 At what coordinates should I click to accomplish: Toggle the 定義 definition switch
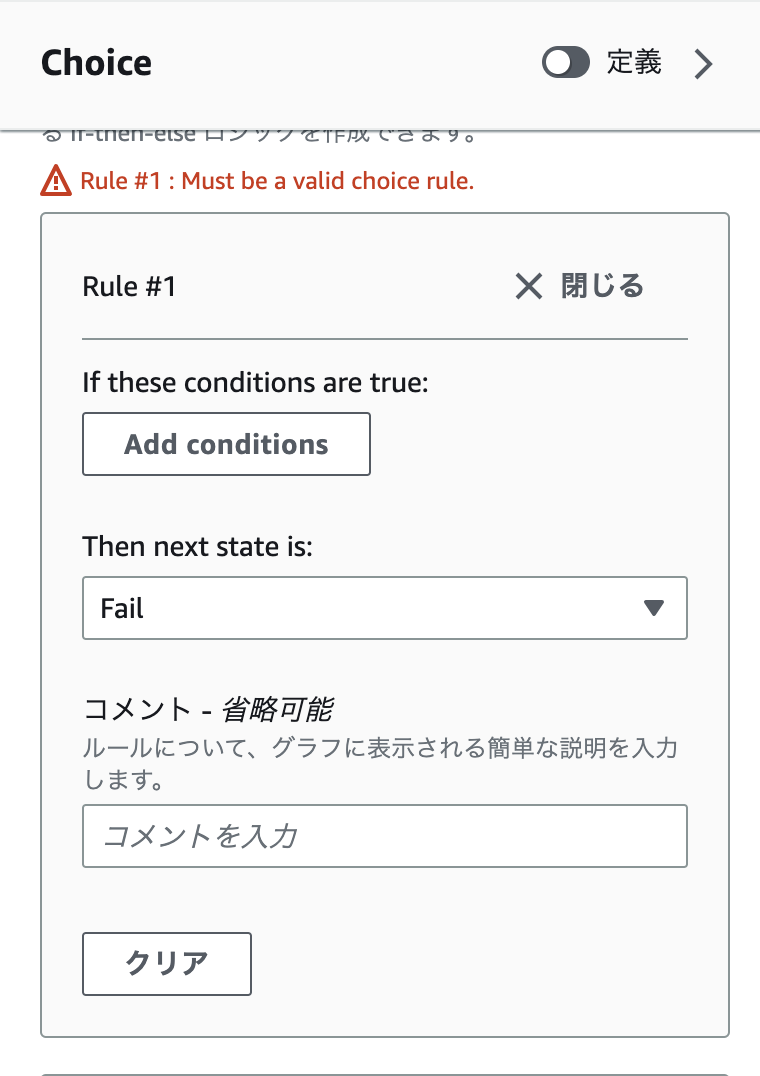(565, 64)
